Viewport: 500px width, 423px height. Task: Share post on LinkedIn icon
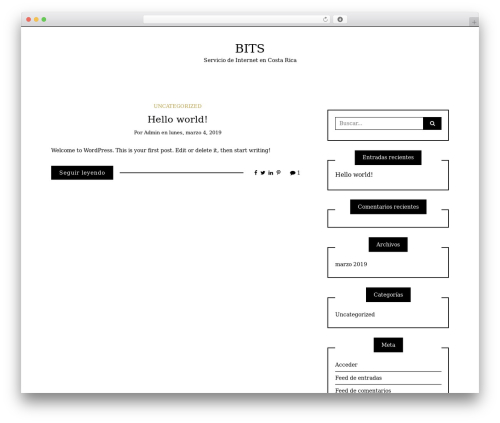[271, 173]
